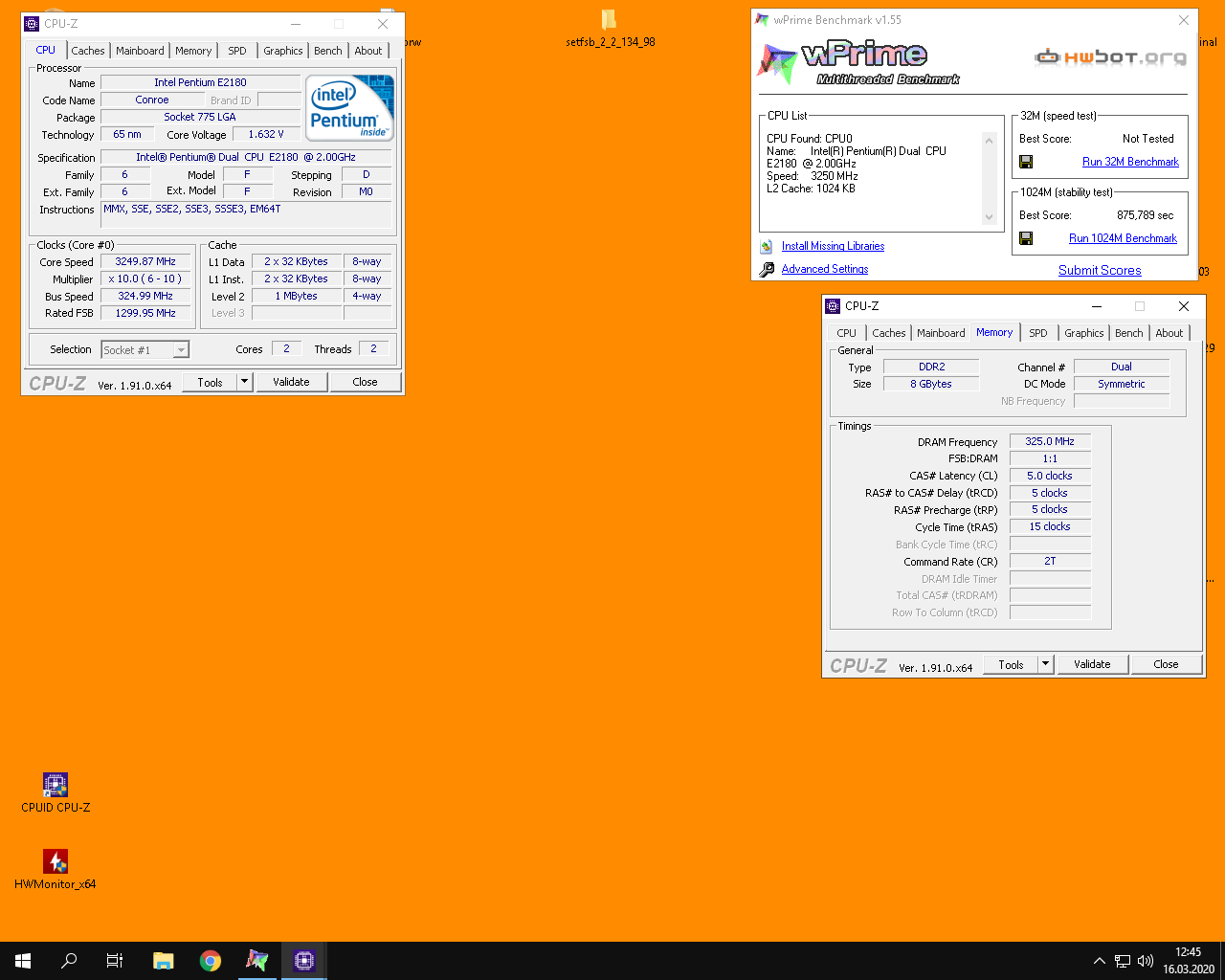Click the Intel Pentium inside logo
This screenshot has width=1225, height=980.
tap(350, 107)
